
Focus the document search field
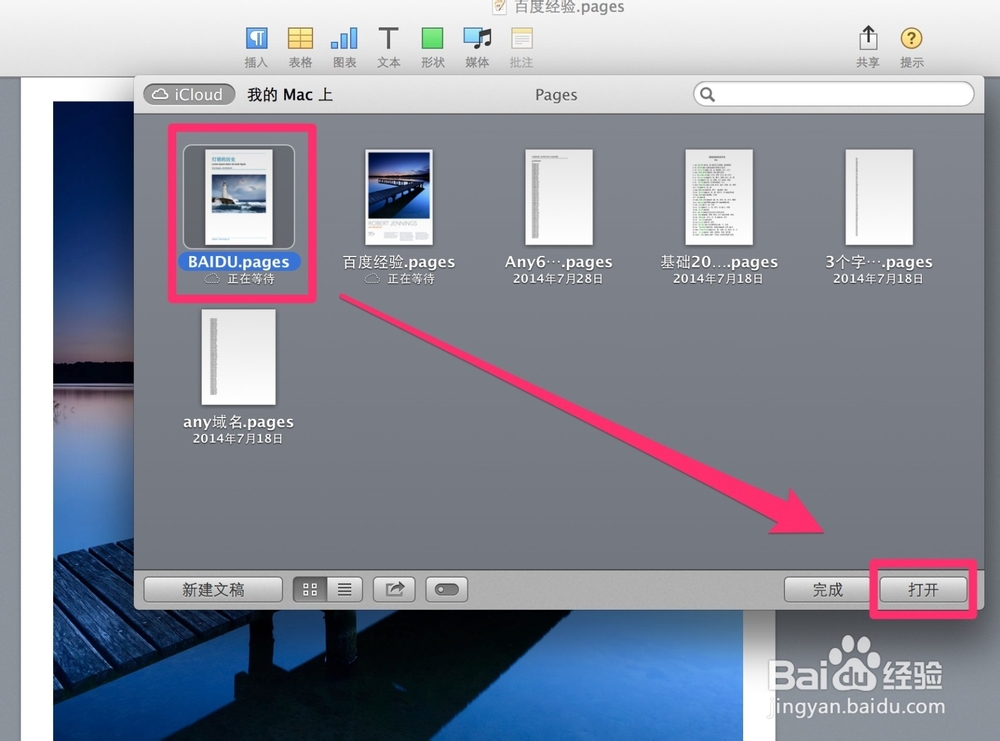(x=834, y=94)
